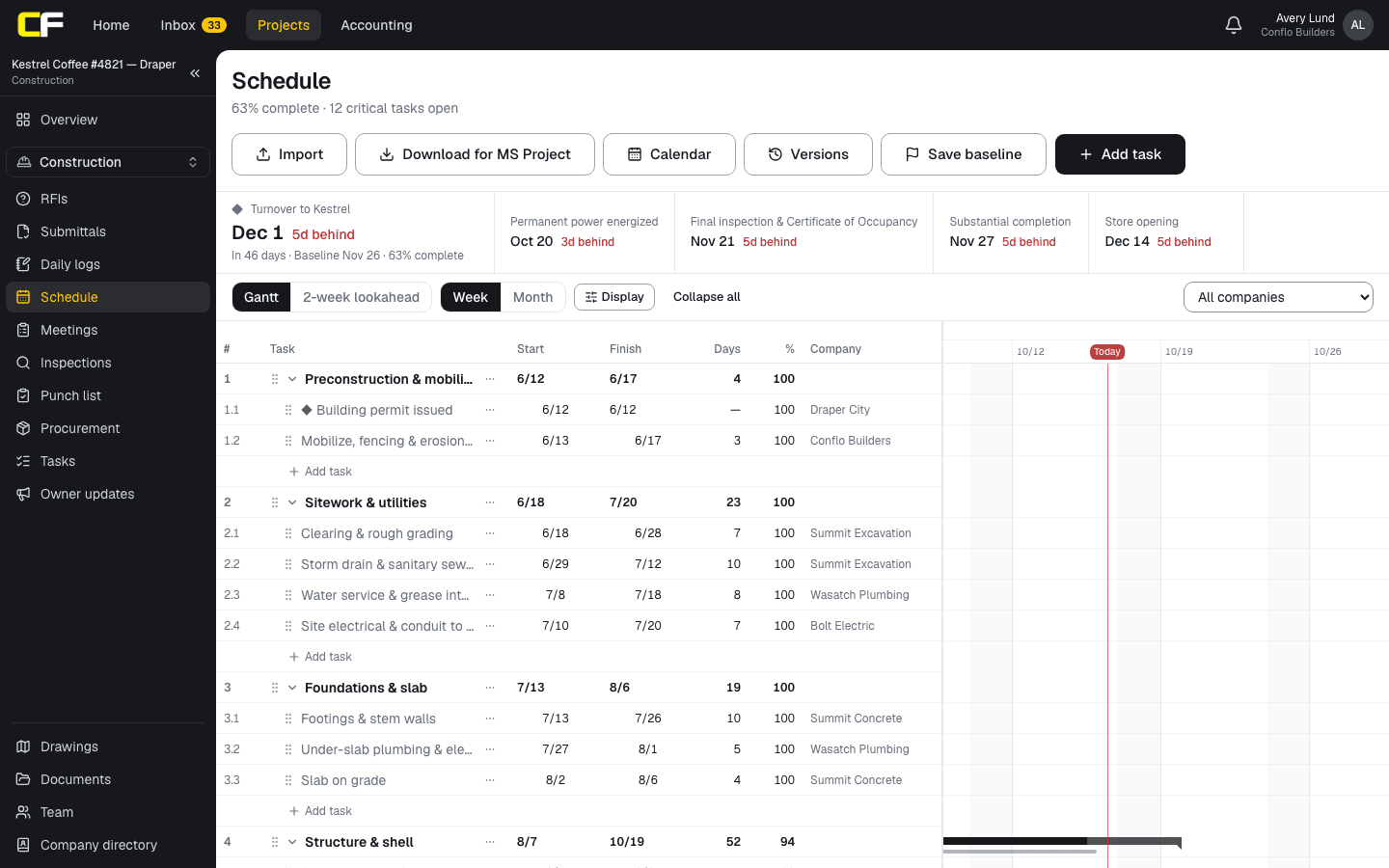Viewport: 1389px width, 868px height.
Task: Collapse Structure & shell group
Action: pyautogui.click(x=292, y=842)
